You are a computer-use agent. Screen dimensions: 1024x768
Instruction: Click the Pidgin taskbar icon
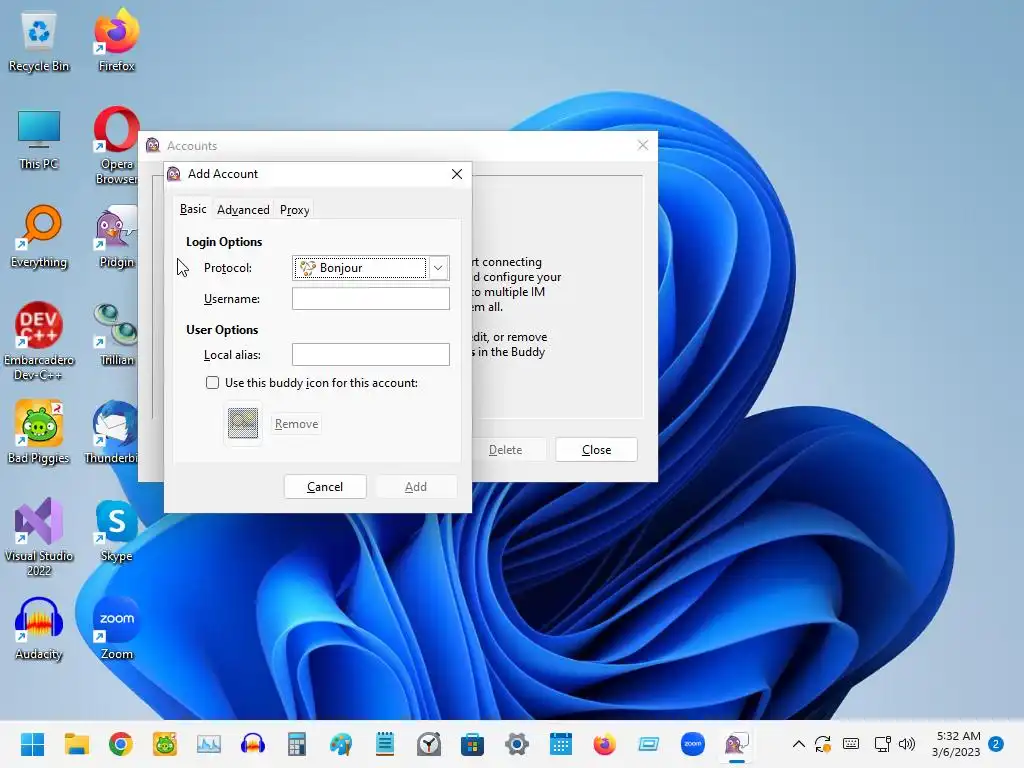click(x=737, y=744)
